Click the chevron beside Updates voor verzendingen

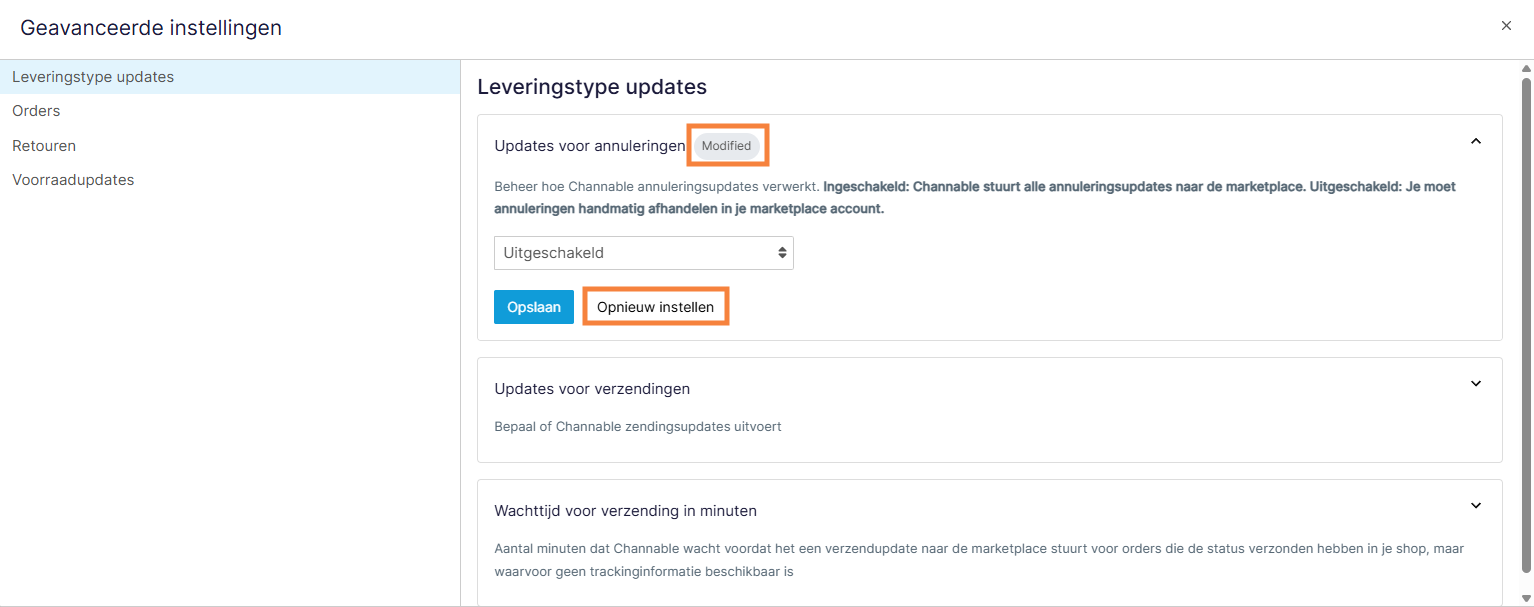tap(1475, 383)
